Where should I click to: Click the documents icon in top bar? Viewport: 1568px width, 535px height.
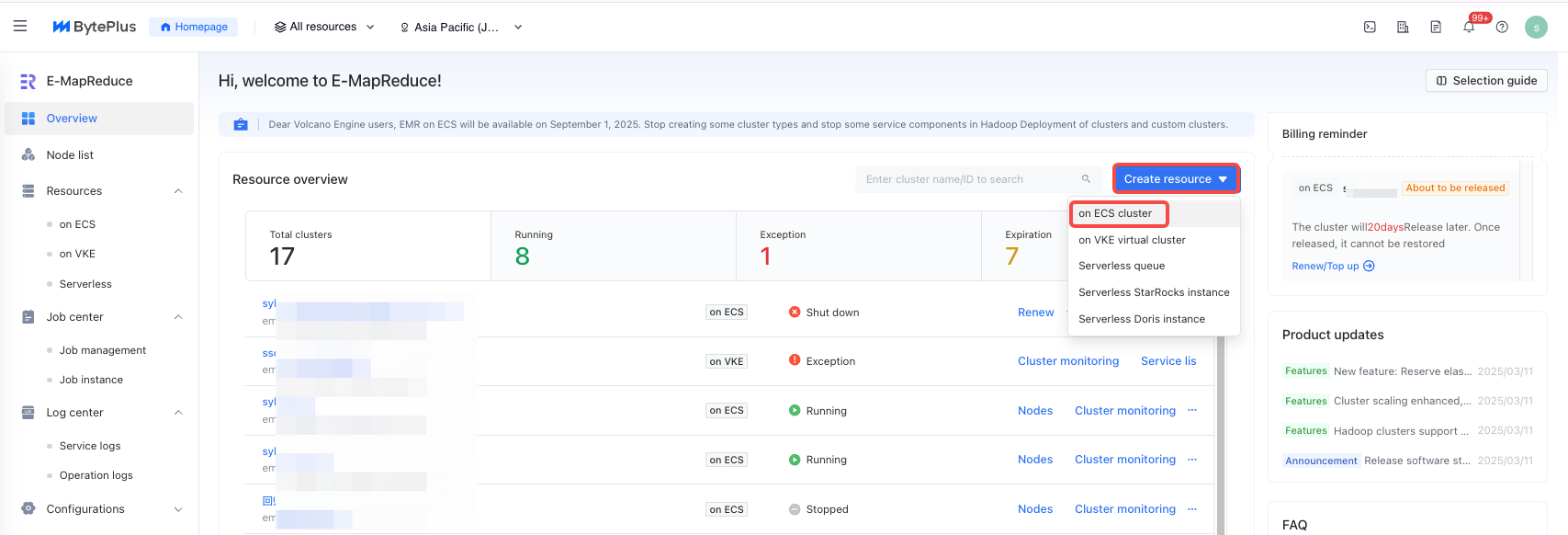coord(1436,28)
